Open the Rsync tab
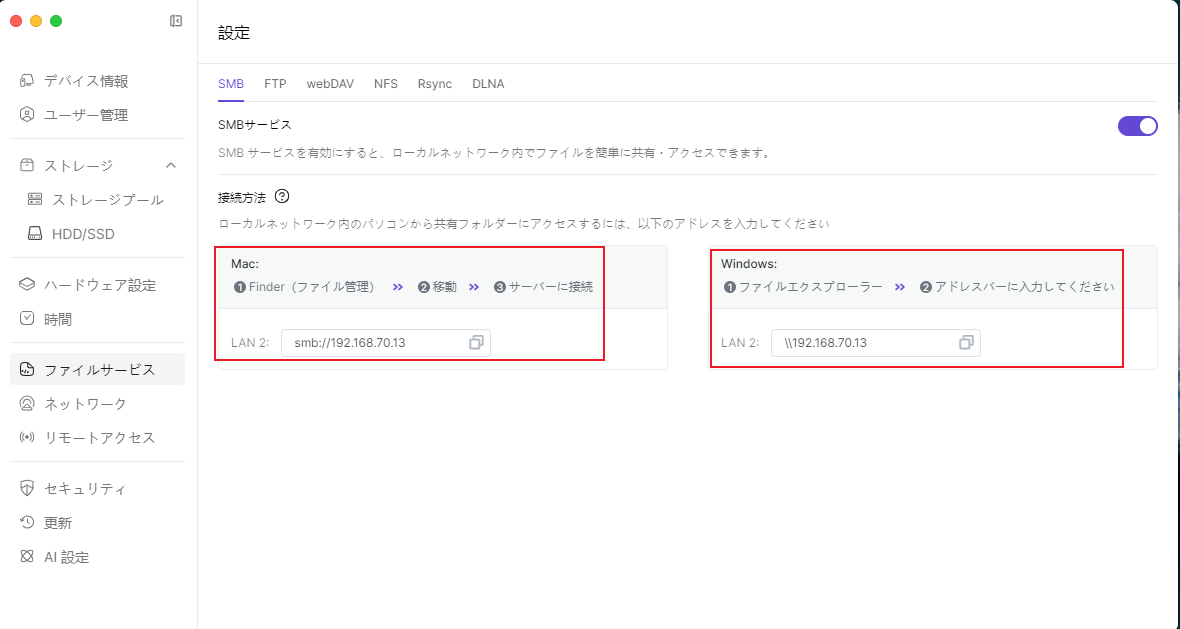This screenshot has width=1180, height=629. pyautogui.click(x=435, y=84)
